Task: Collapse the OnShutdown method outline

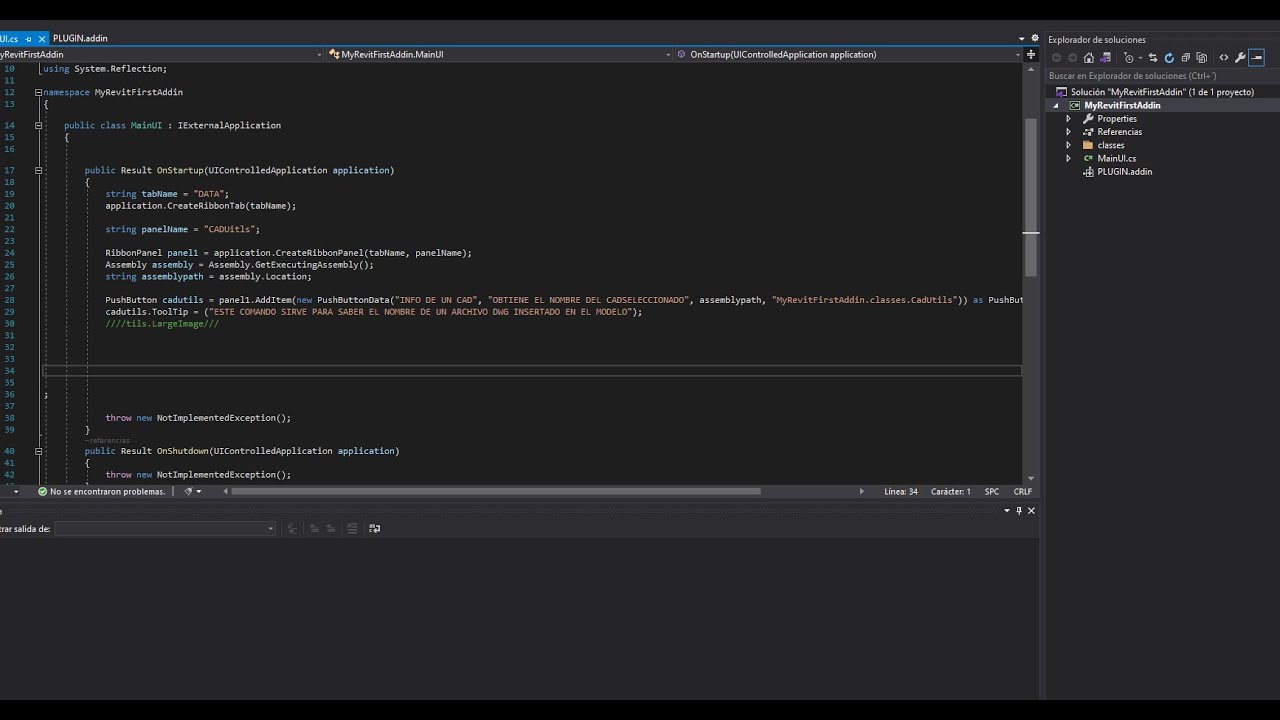Action: [38, 451]
